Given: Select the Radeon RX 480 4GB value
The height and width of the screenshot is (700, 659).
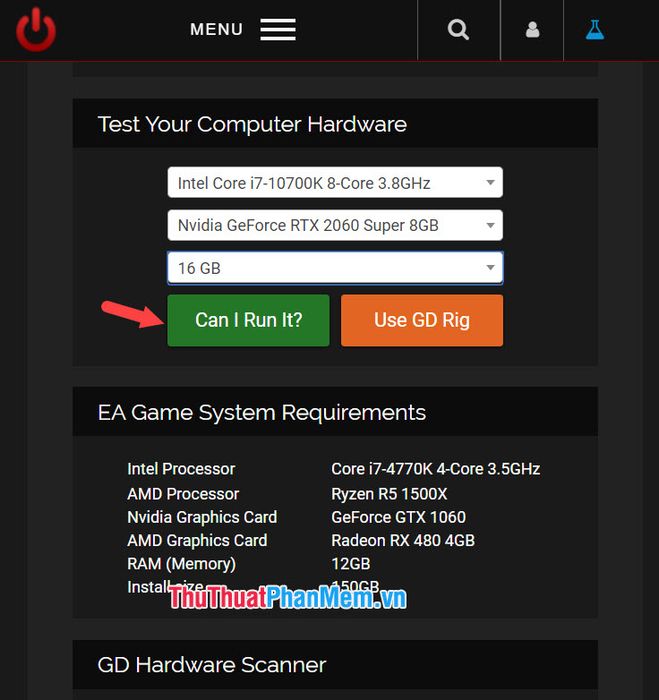Looking at the screenshot, I should (x=403, y=541).
